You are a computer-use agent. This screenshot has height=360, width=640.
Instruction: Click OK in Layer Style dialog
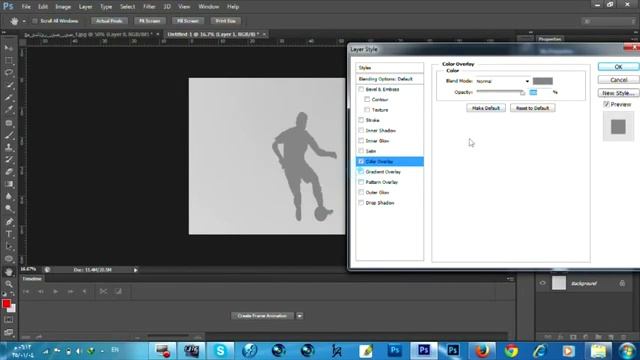pos(618,67)
